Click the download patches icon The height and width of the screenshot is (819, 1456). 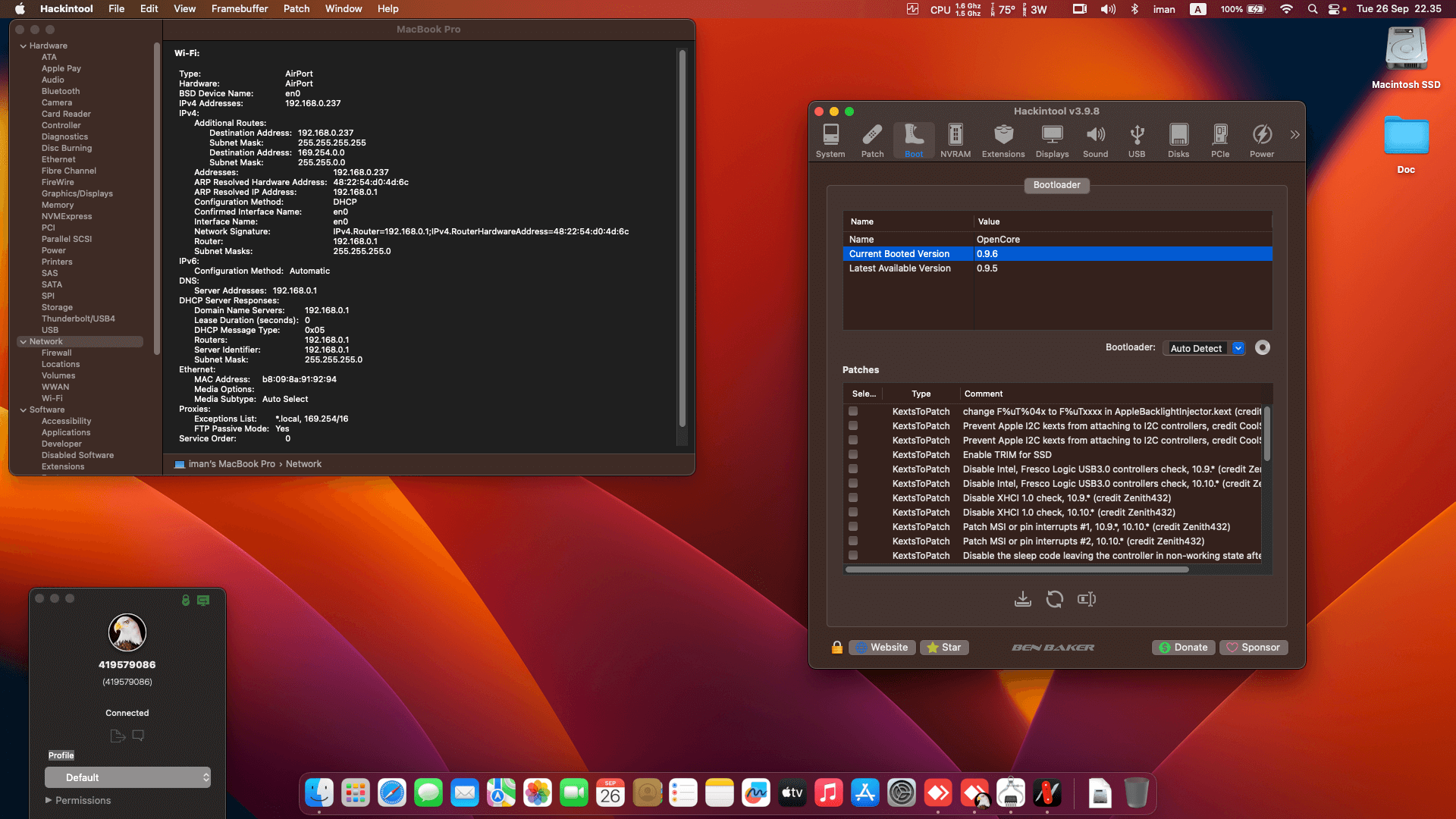click(x=1022, y=599)
